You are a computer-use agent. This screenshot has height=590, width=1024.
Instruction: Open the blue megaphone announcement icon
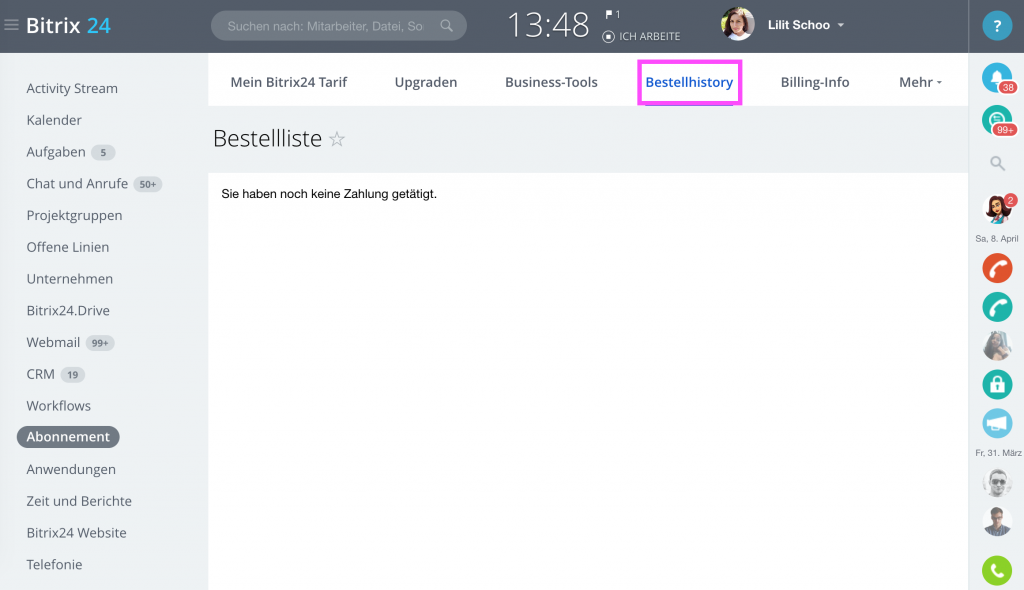[x=997, y=423]
